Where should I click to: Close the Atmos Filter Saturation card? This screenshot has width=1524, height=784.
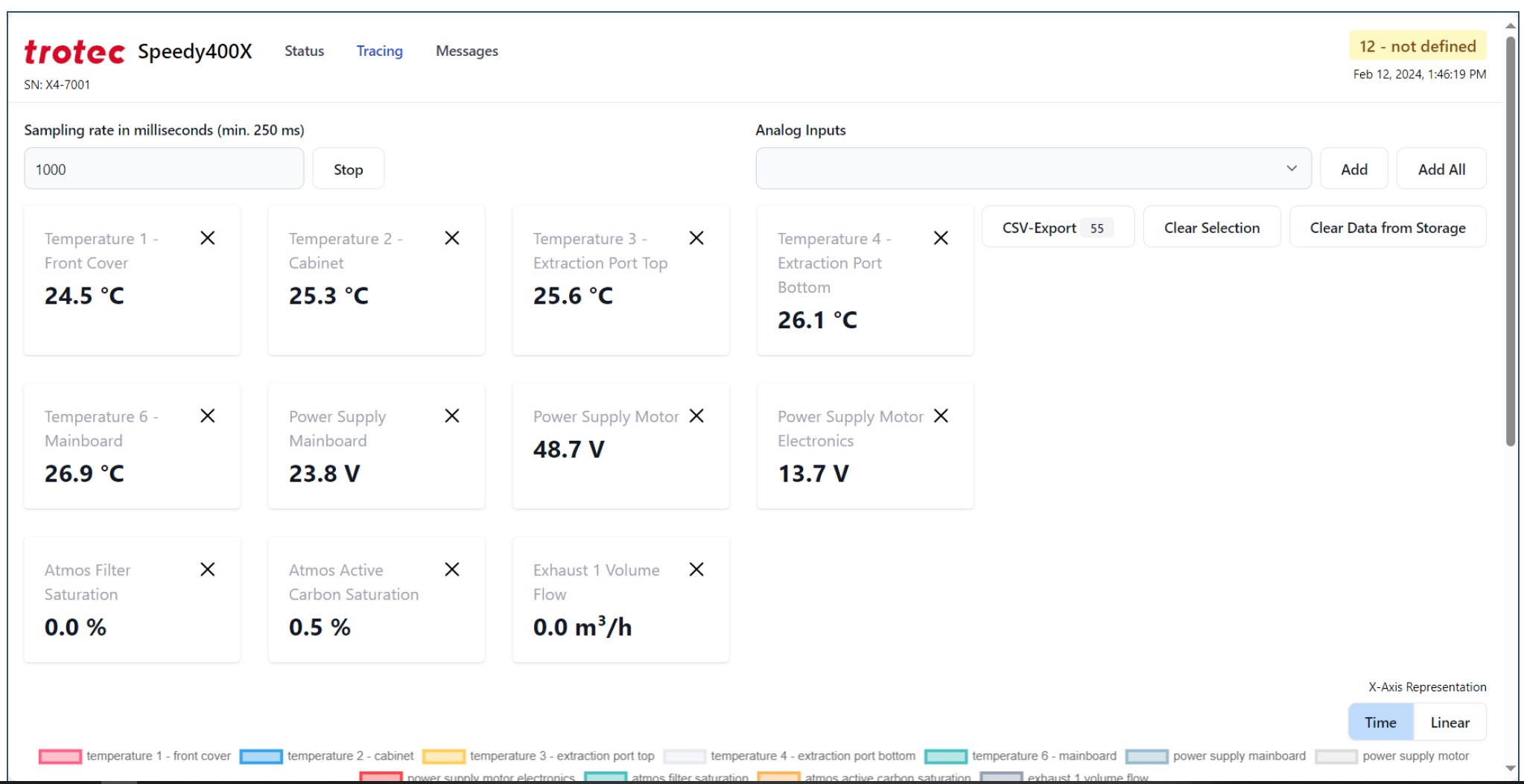(x=208, y=570)
